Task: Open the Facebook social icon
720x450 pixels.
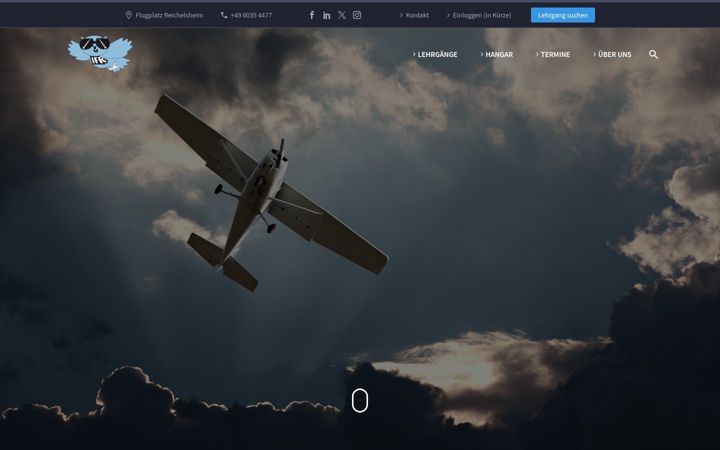Action: click(x=312, y=15)
